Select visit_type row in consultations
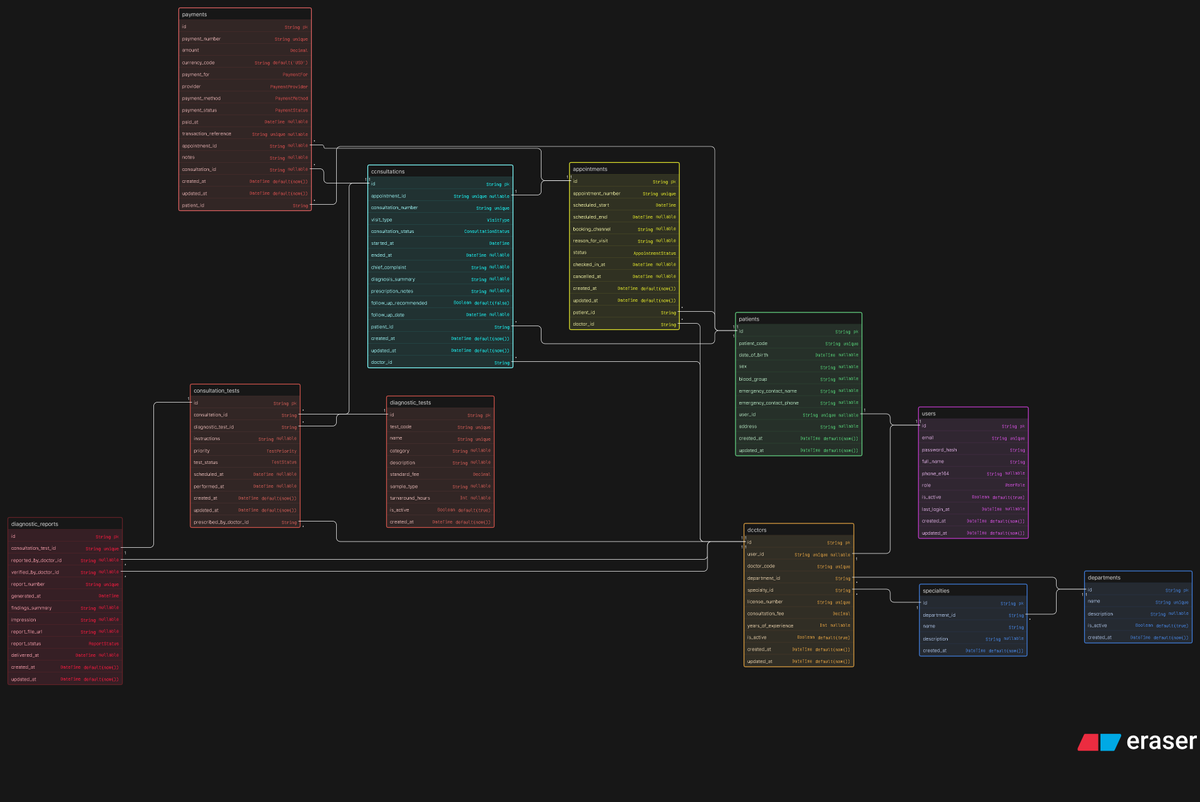Image resolution: width=1200 pixels, height=802 pixels. pos(440,220)
